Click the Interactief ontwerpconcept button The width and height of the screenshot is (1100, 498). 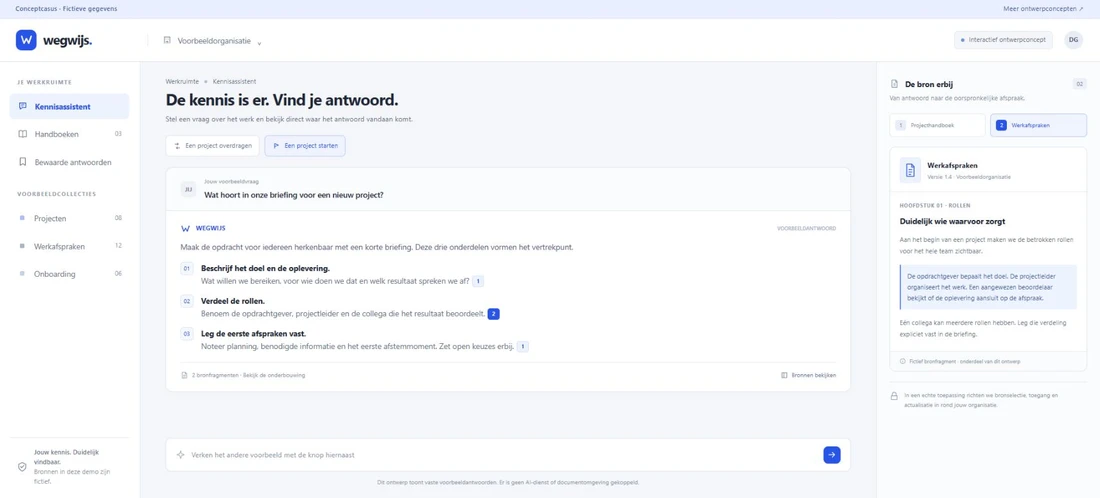pos(1003,40)
